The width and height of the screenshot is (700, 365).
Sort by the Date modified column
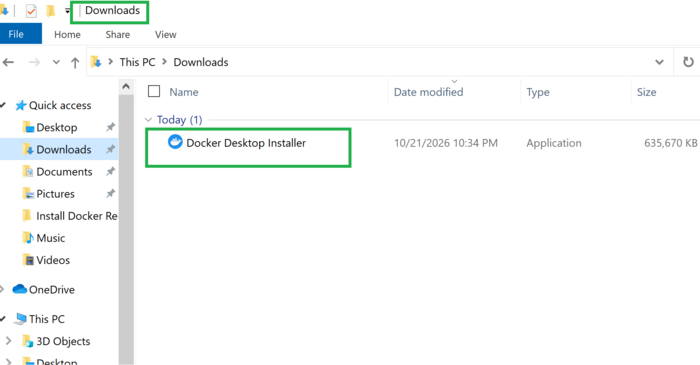pyautogui.click(x=429, y=92)
